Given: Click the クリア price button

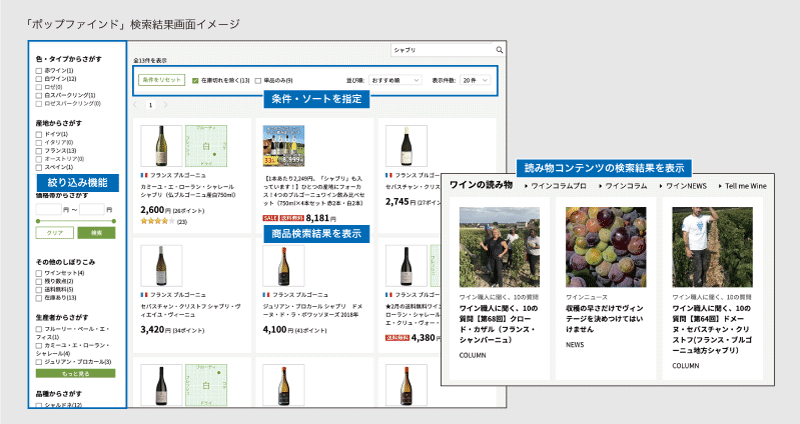Looking at the screenshot, I should pos(55,233).
